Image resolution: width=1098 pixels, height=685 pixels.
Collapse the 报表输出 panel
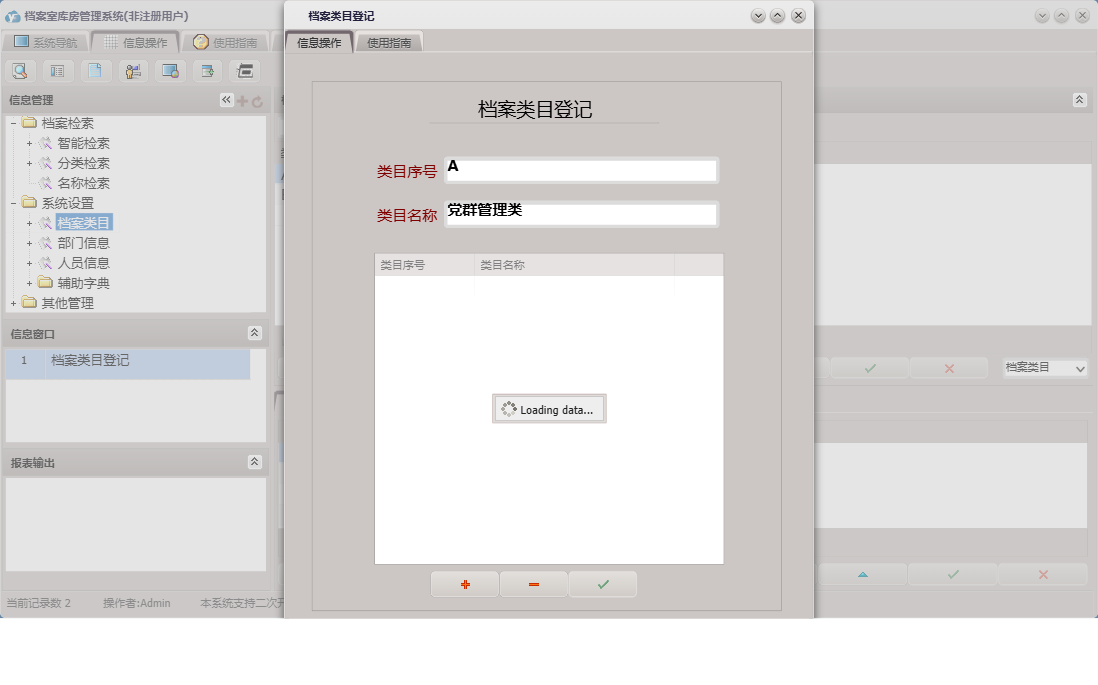(256, 462)
